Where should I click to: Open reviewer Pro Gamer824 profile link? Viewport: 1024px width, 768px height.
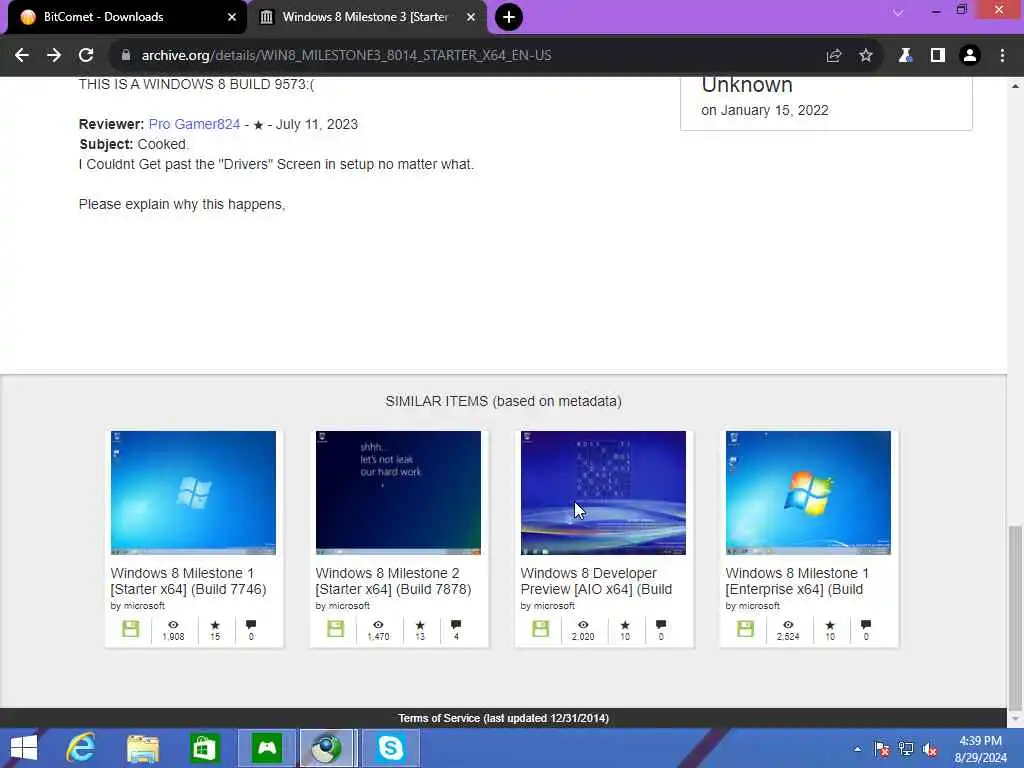tap(195, 124)
